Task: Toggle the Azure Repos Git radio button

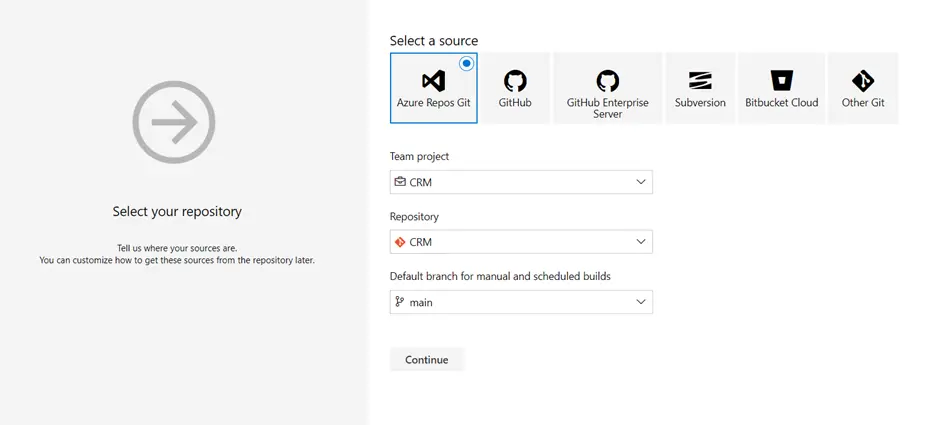Action: (467, 63)
